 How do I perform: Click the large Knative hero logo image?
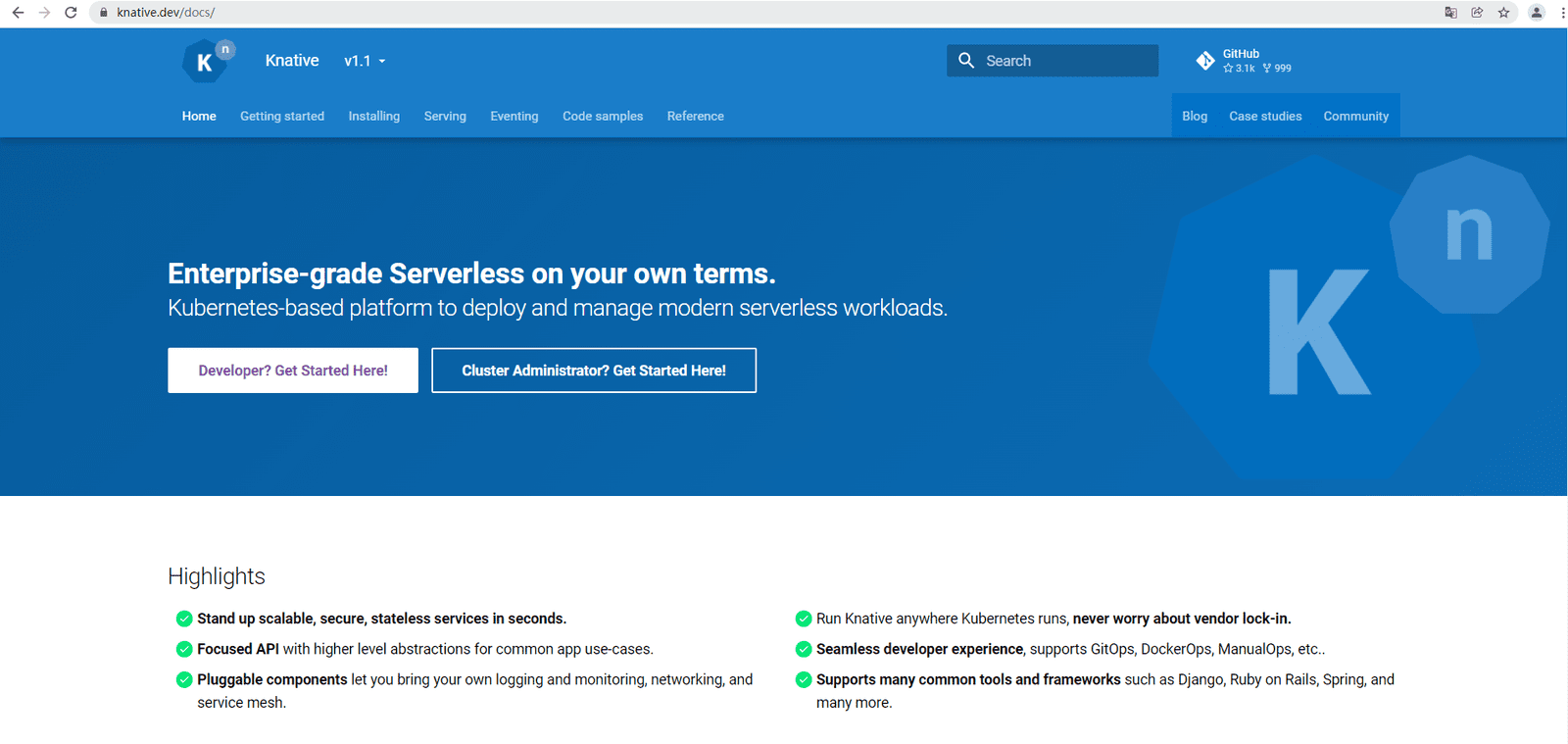[1349, 316]
